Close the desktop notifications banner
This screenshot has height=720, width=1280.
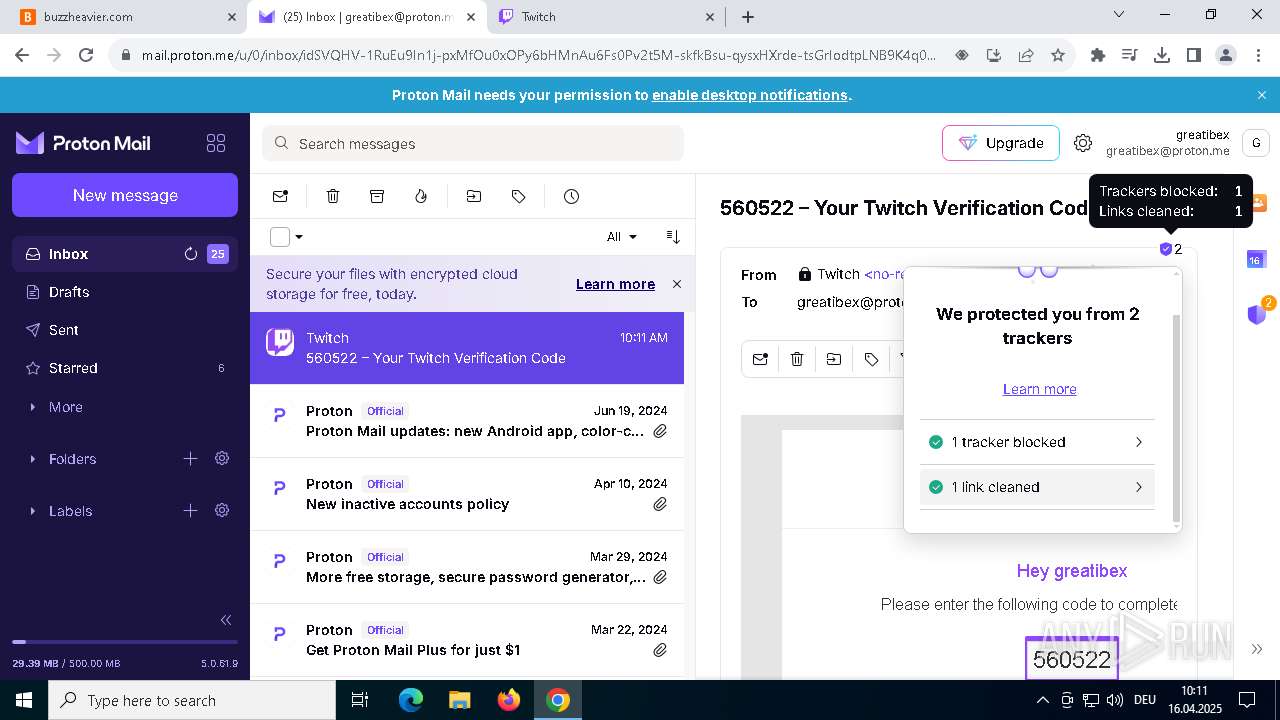[x=1262, y=95]
